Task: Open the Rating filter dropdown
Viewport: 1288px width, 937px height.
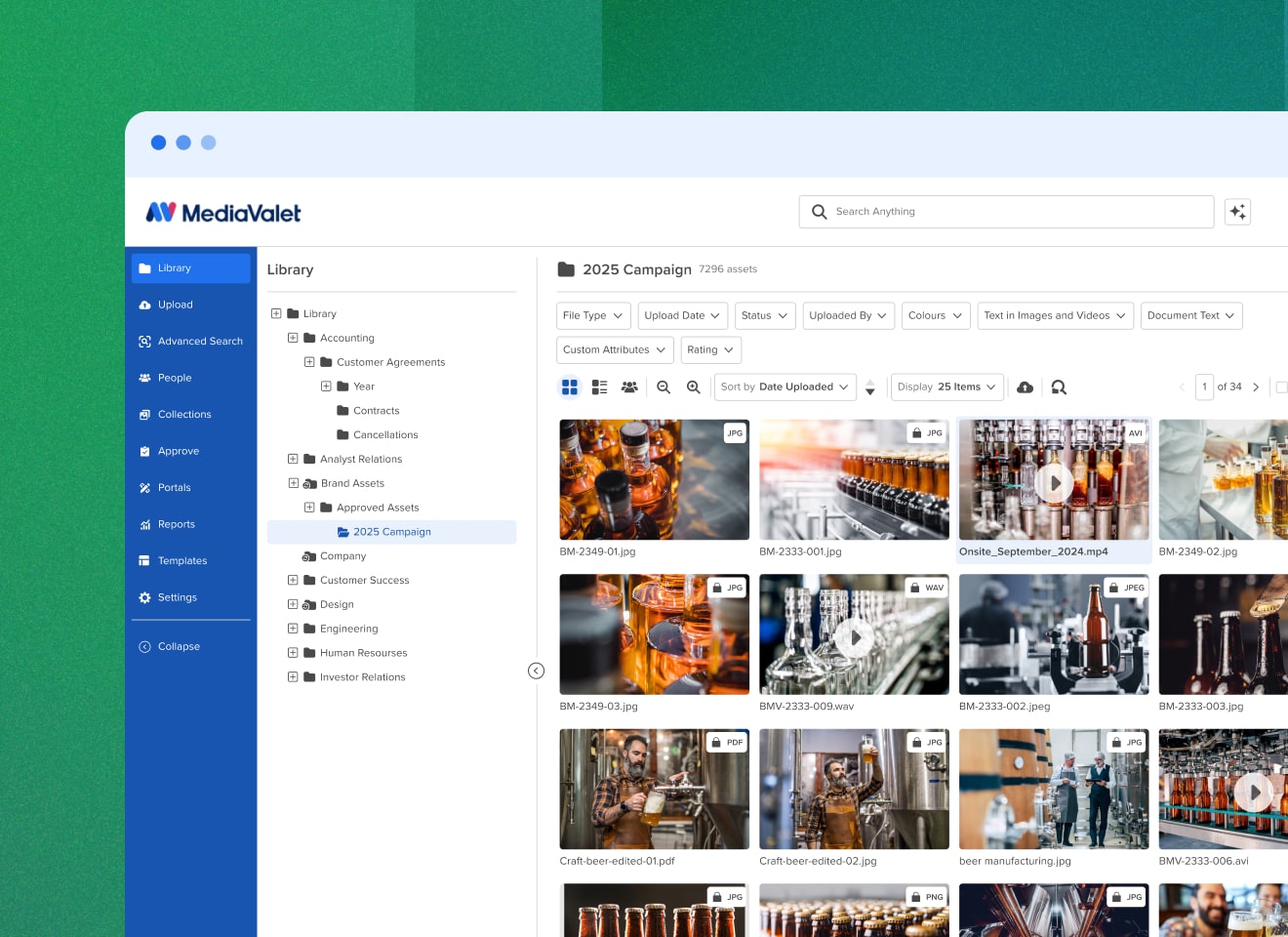Action: tap(710, 350)
